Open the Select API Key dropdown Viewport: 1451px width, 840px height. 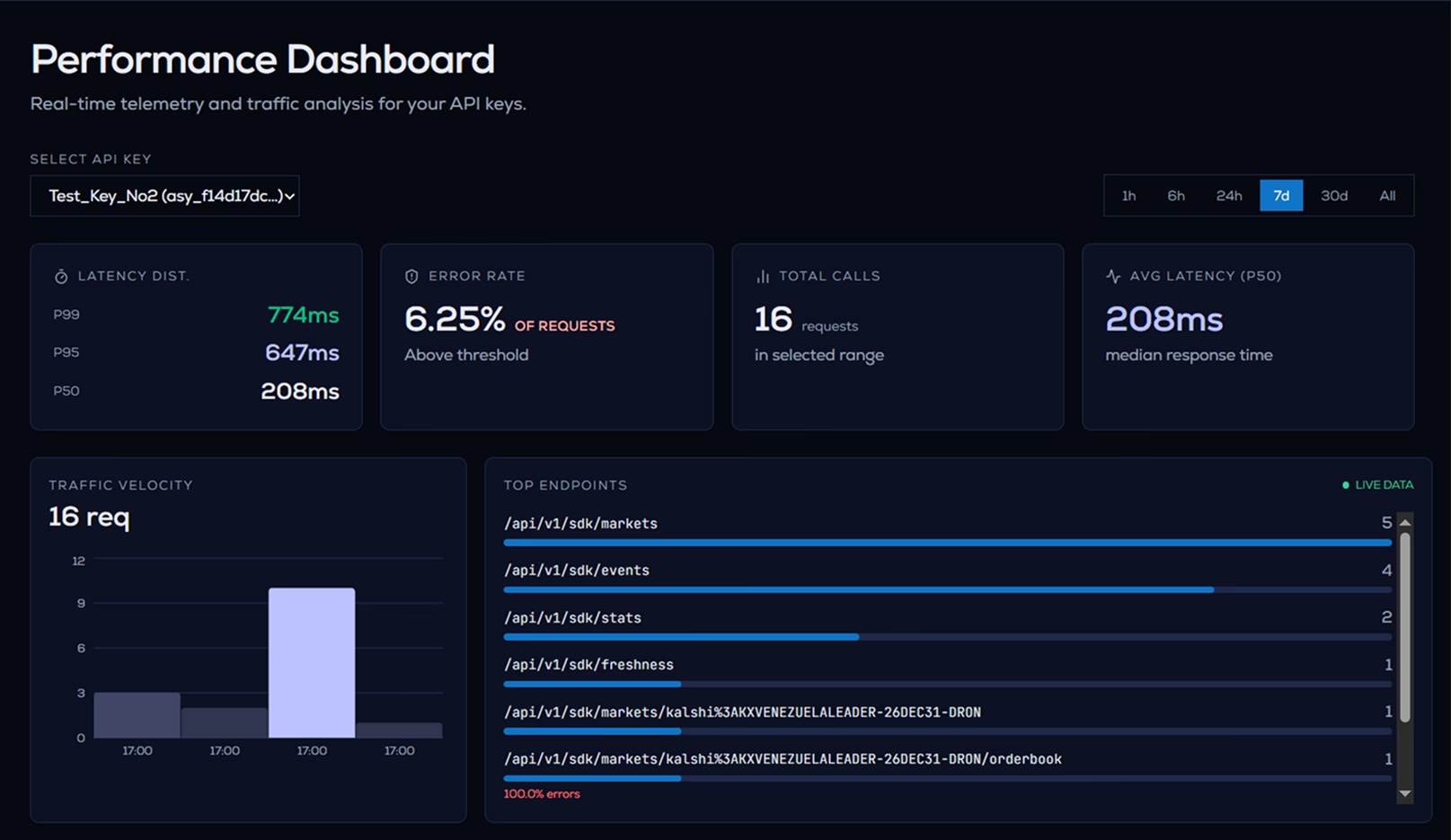[x=164, y=196]
